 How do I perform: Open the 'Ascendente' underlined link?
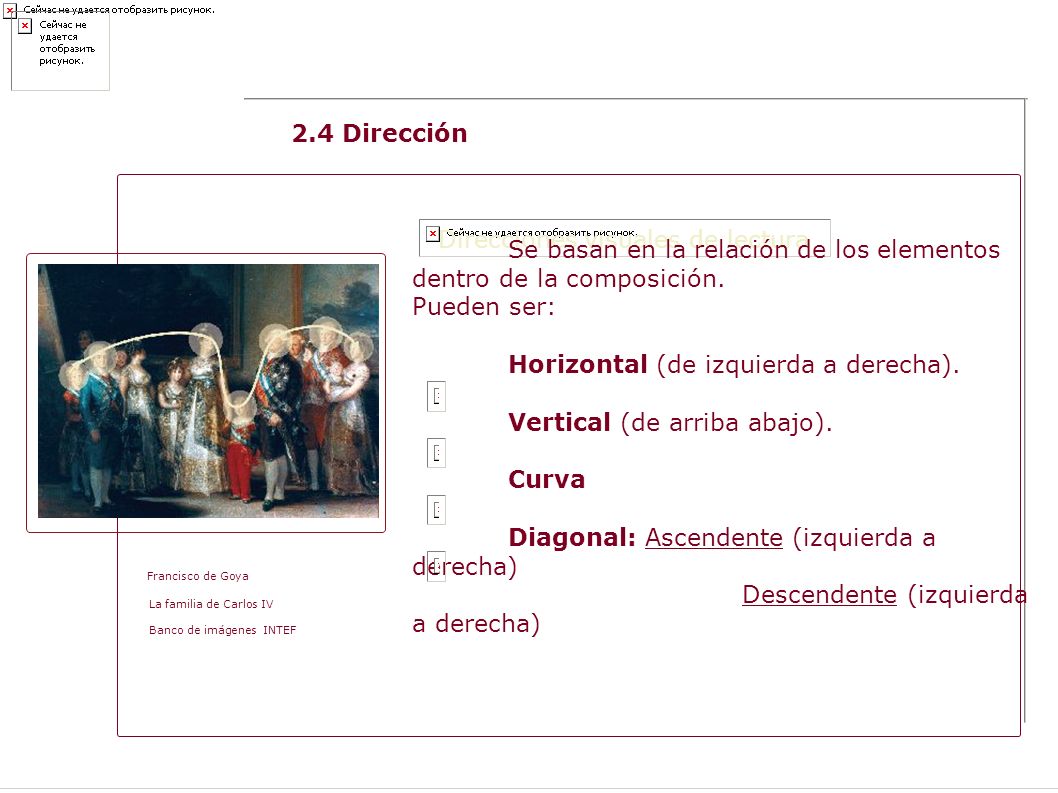pos(714,538)
